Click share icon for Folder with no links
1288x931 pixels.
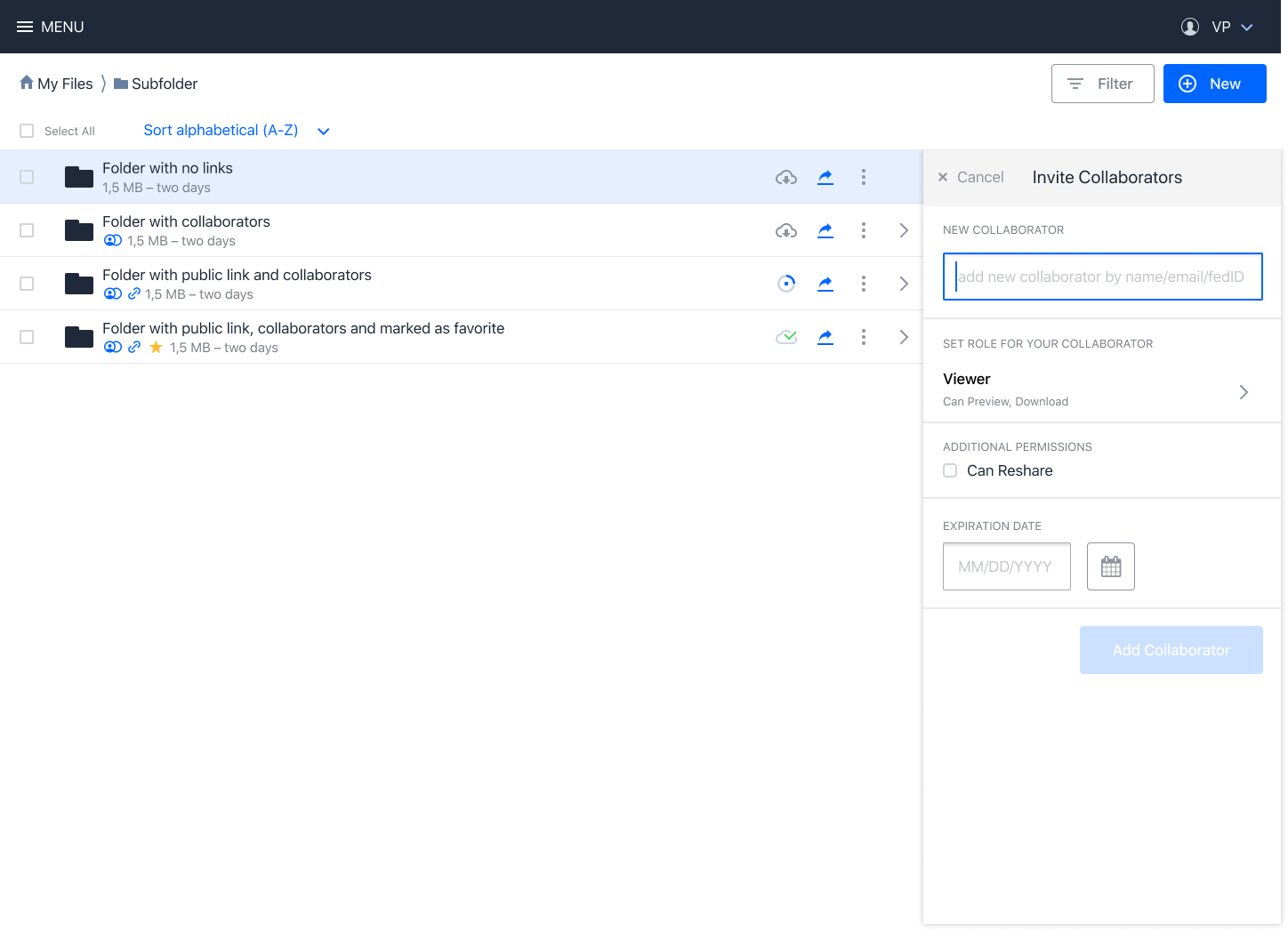825,177
